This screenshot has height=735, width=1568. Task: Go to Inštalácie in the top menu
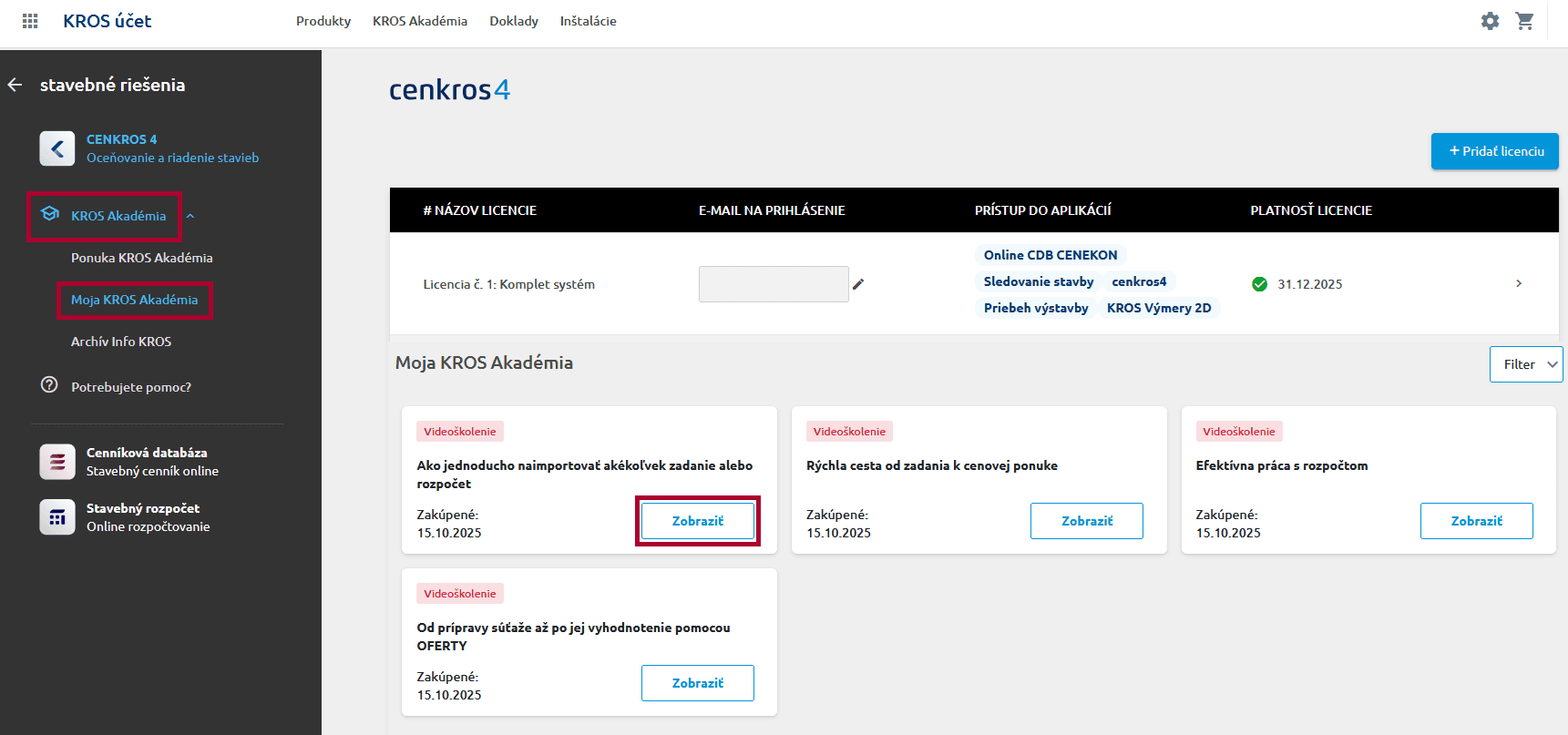[588, 21]
